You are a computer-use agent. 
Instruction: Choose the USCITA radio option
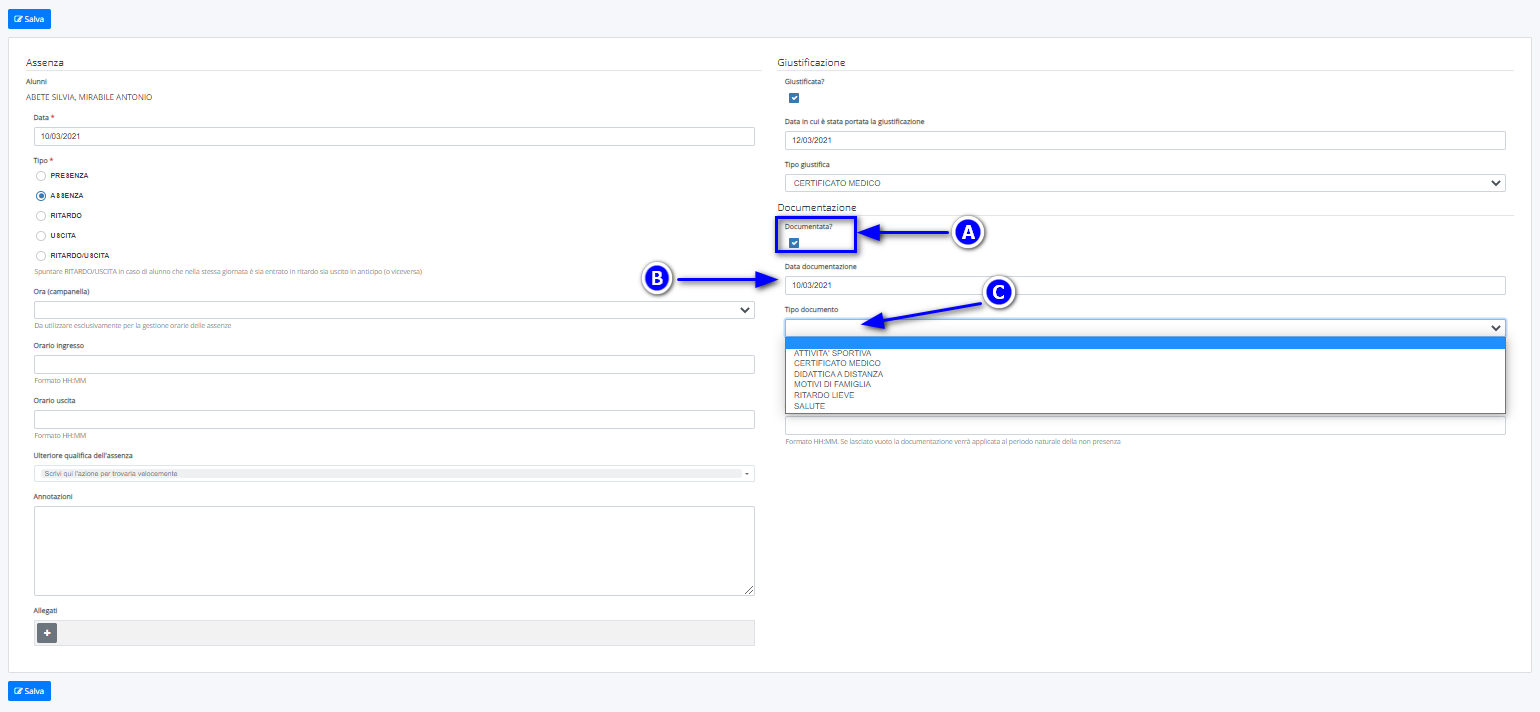(41, 236)
